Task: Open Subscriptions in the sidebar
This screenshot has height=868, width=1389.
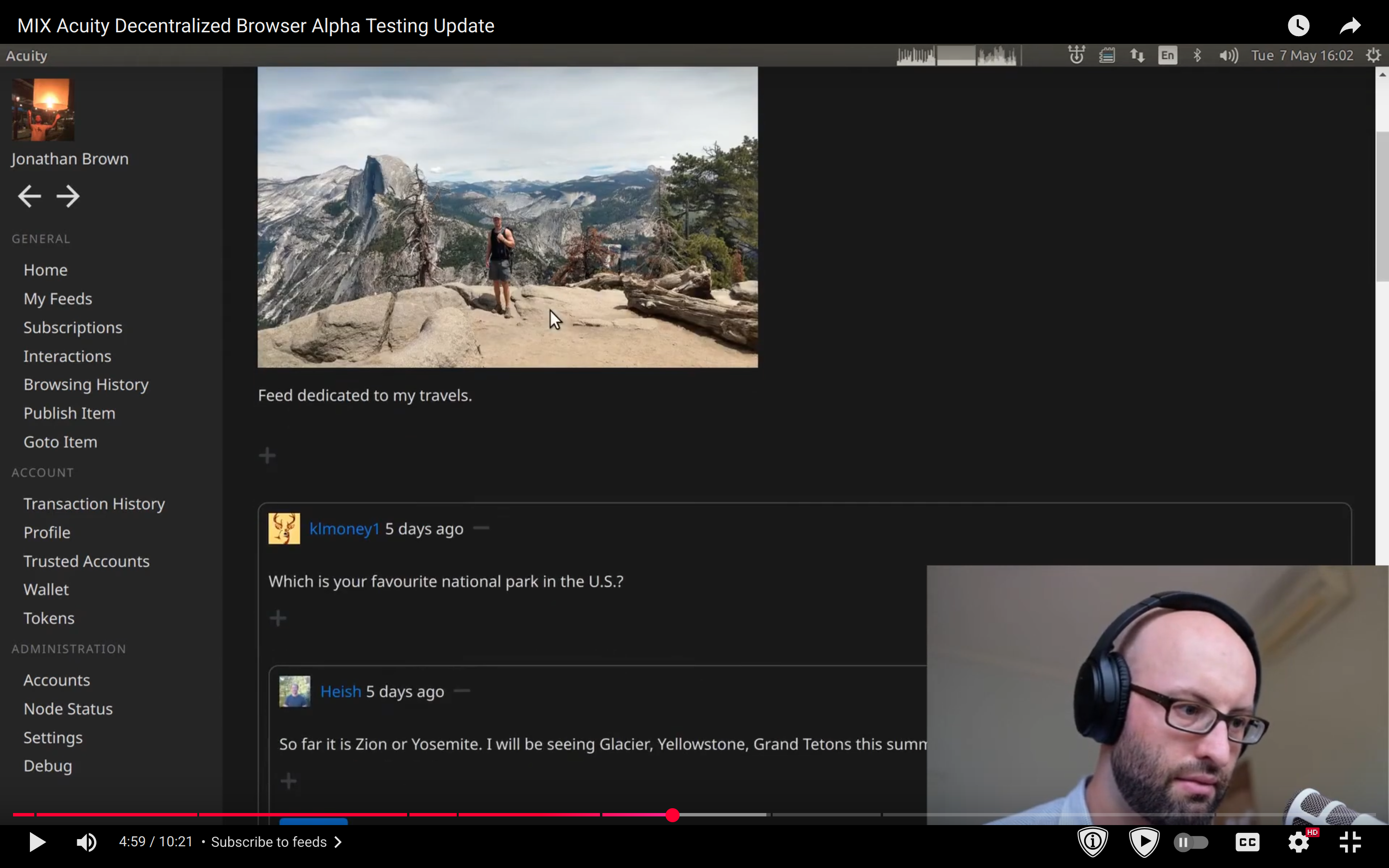Action: click(x=73, y=327)
